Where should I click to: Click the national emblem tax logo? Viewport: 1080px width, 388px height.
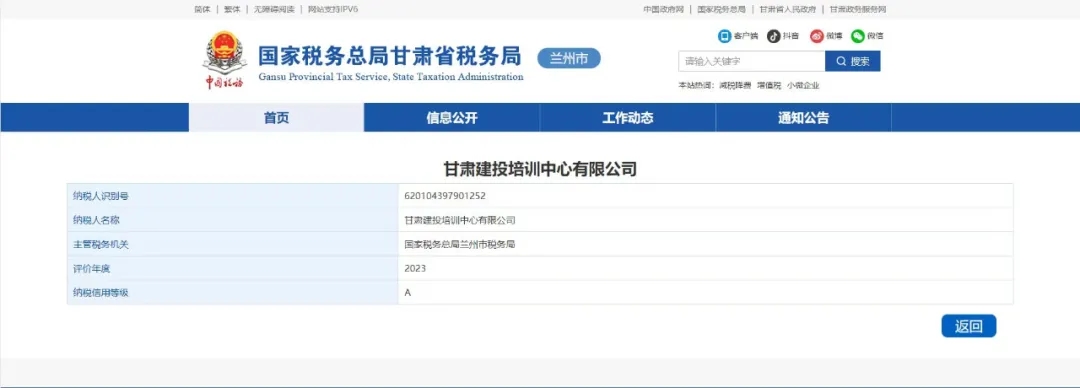point(225,59)
